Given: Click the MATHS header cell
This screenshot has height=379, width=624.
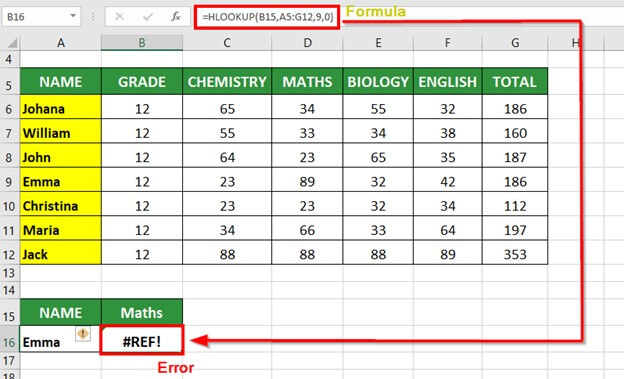Looking at the screenshot, I should click(307, 82).
